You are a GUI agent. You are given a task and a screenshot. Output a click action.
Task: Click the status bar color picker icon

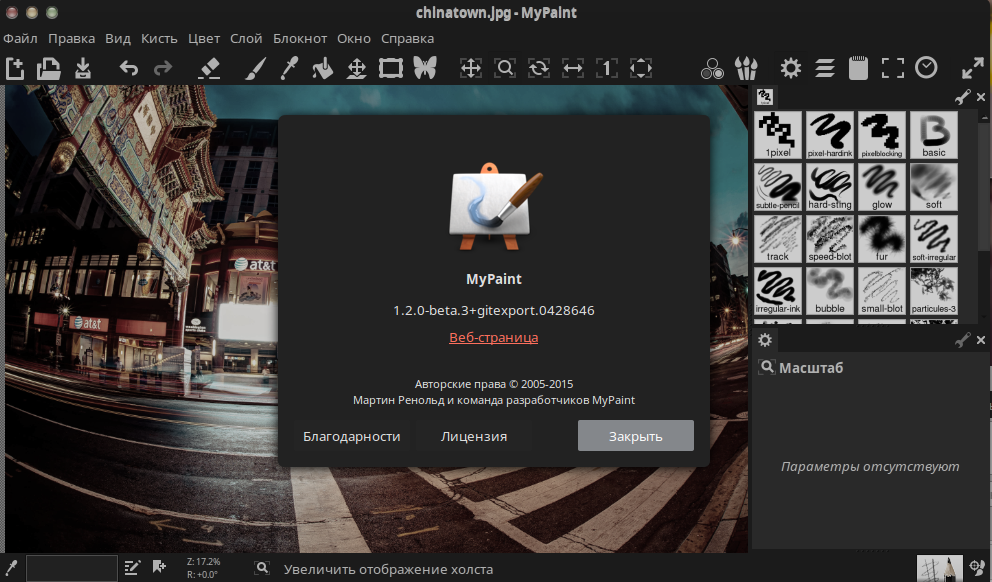tap(11, 567)
